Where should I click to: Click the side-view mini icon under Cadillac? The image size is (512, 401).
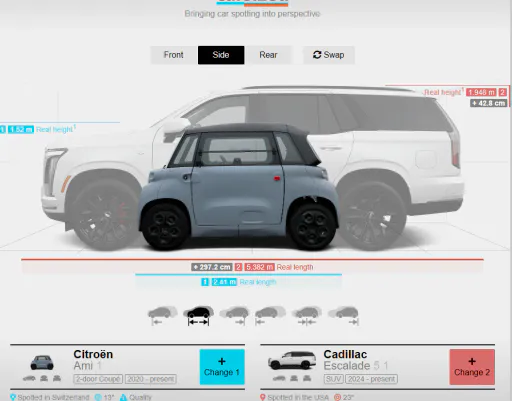pos(279,378)
